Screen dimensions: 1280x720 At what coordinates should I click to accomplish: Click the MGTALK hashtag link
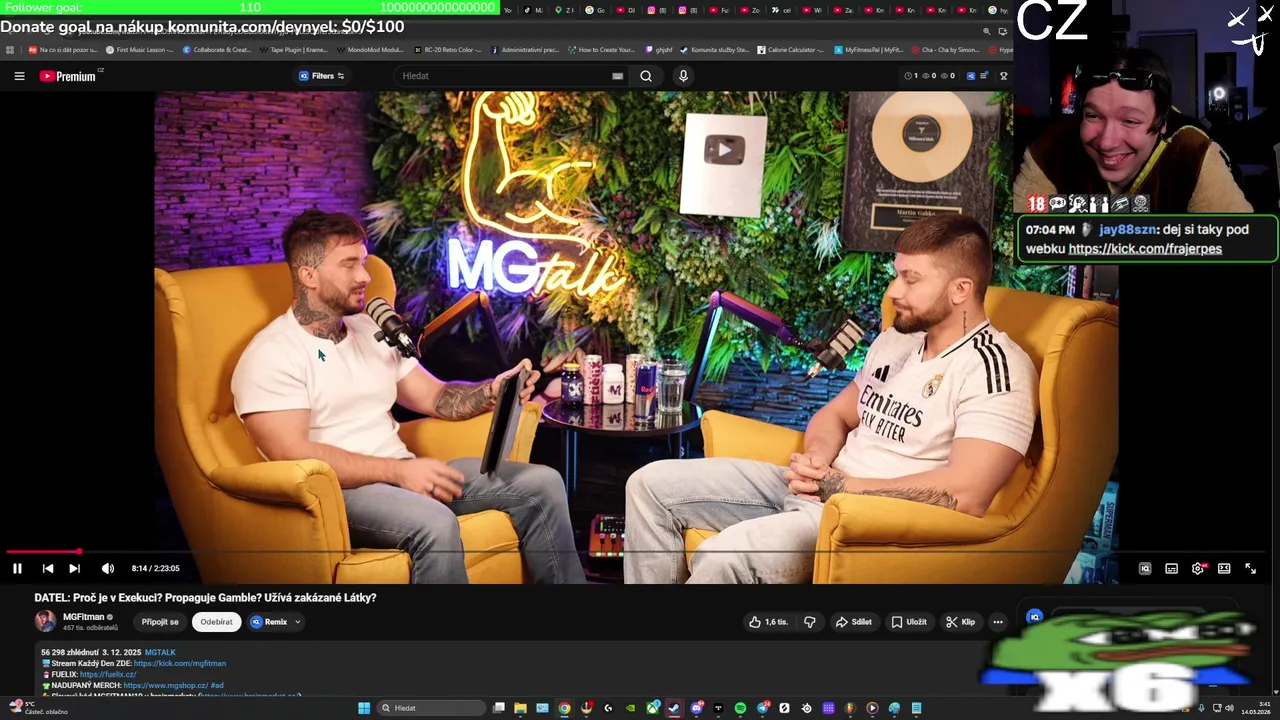pyautogui.click(x=160, y=652)
